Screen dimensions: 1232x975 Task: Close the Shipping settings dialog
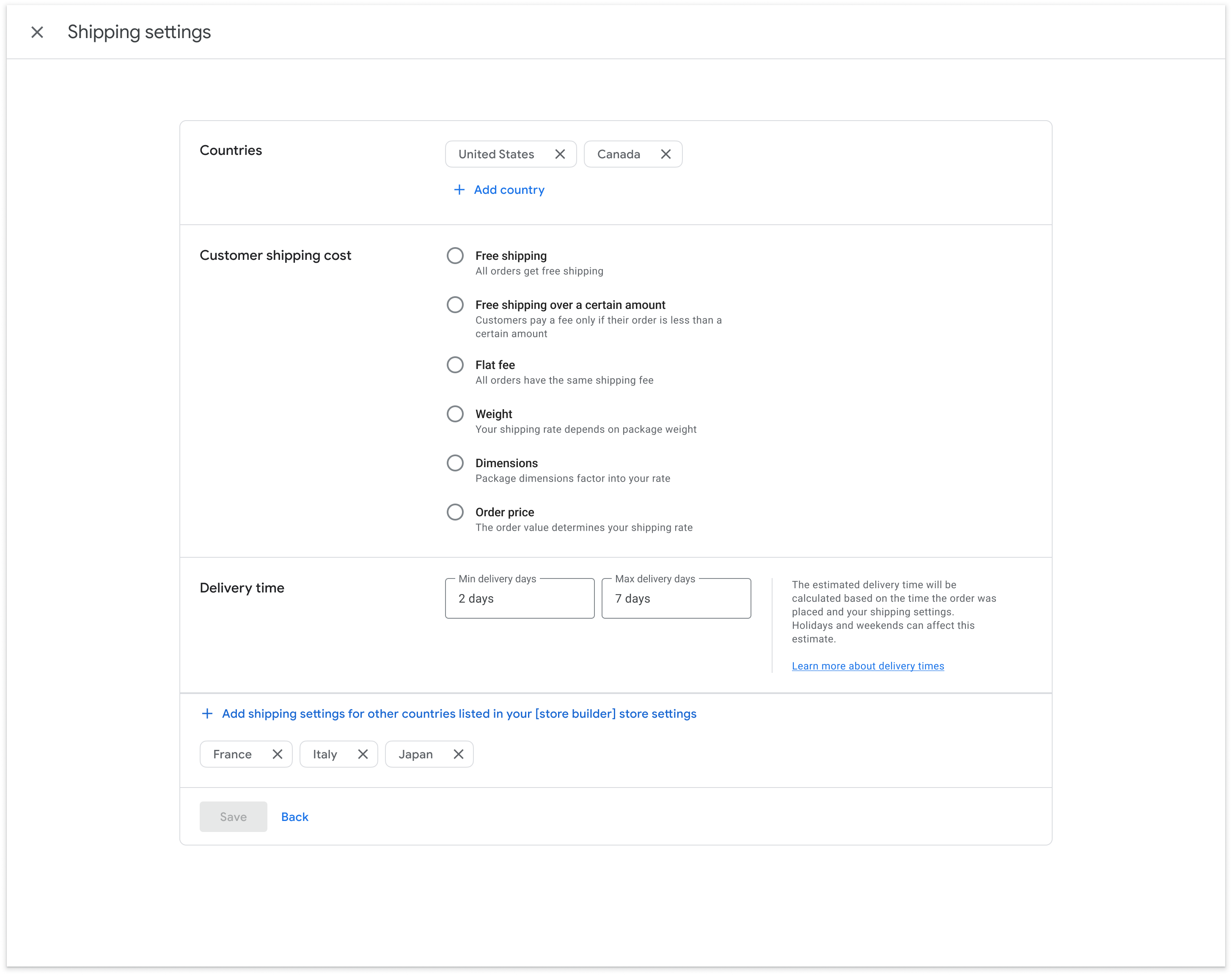tap(37, 32)
